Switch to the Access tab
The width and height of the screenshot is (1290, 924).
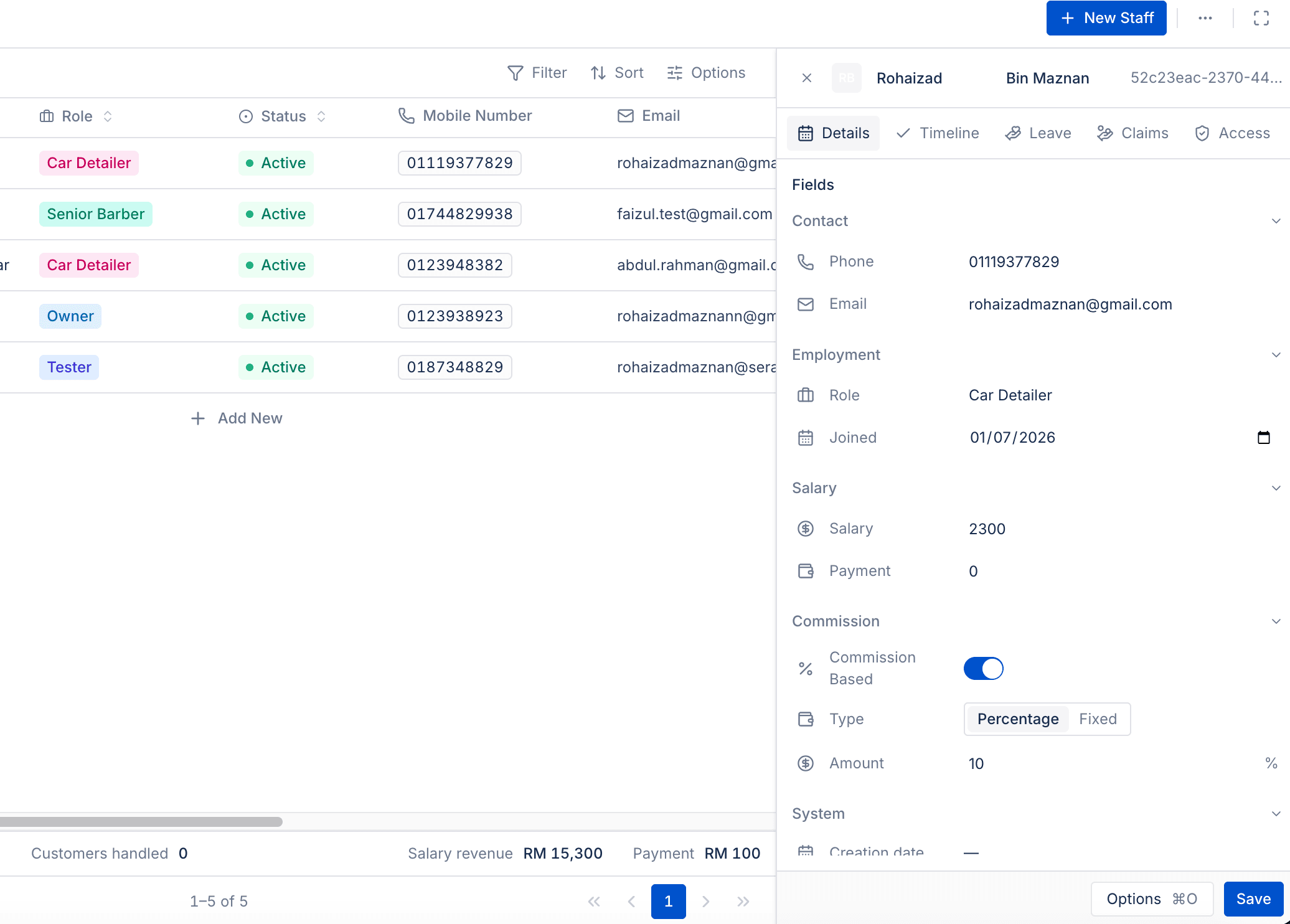pyautogui.click(x=1232, y=133)
